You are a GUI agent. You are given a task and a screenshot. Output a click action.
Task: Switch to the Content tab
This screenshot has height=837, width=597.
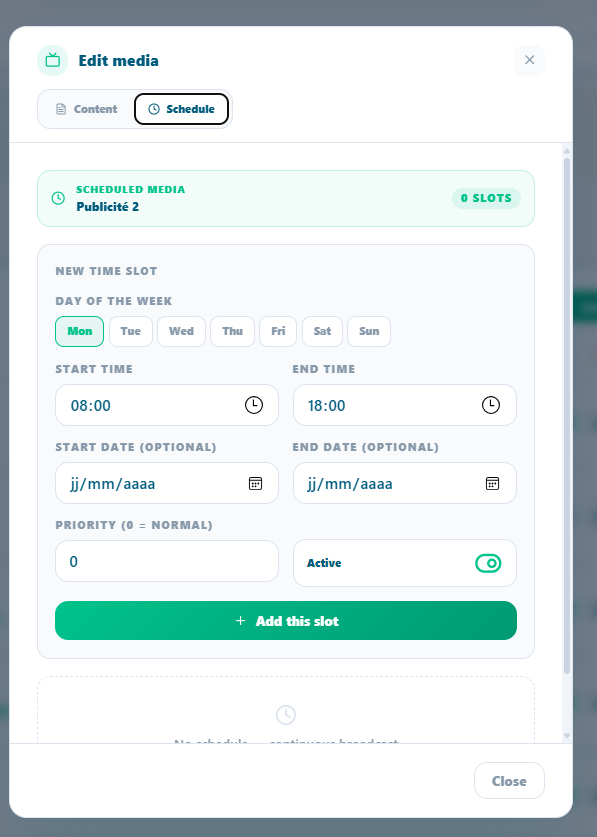[x=87, y=109]
